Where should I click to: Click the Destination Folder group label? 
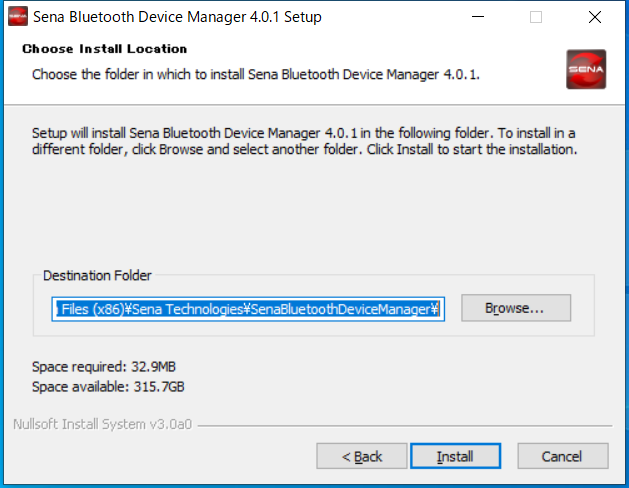tap(97, 275)
